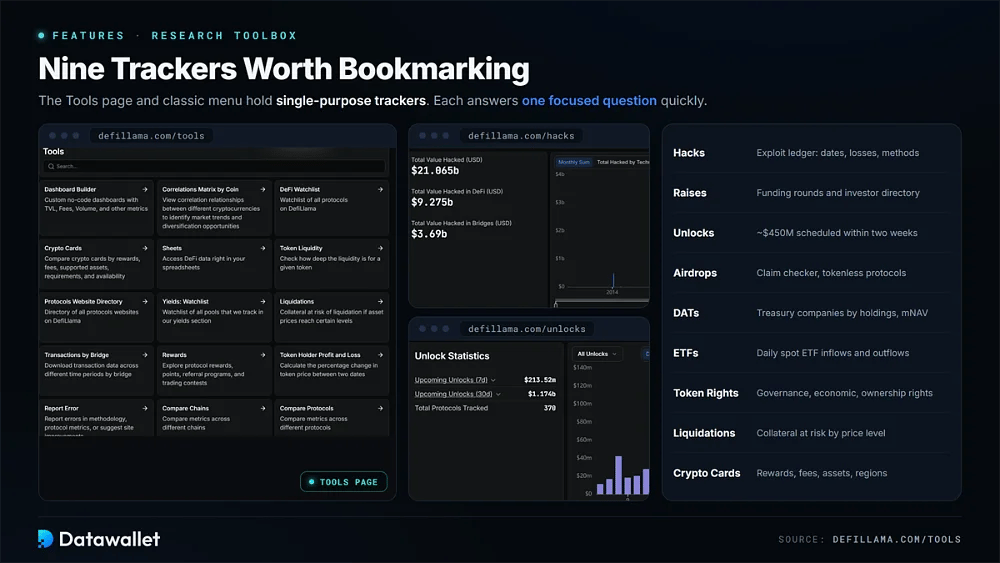This screenshot has width=1000, height=563.
Task: Select the Airdrops row in the tracker list
Action: 811,273
